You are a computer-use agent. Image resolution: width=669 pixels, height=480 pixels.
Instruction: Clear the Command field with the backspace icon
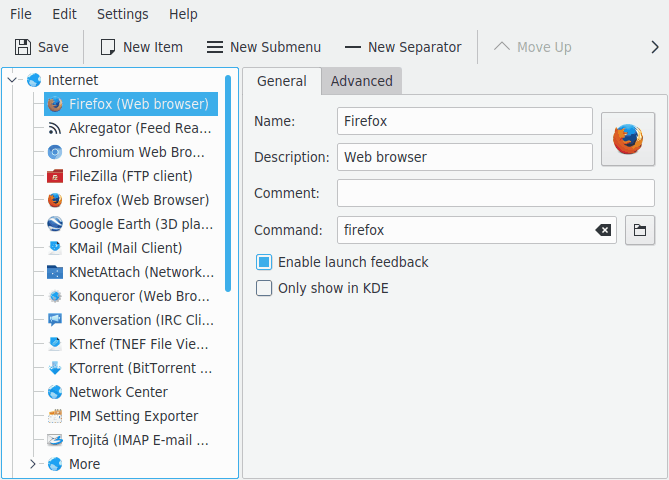pyautogui.click(x=603, y=230)
